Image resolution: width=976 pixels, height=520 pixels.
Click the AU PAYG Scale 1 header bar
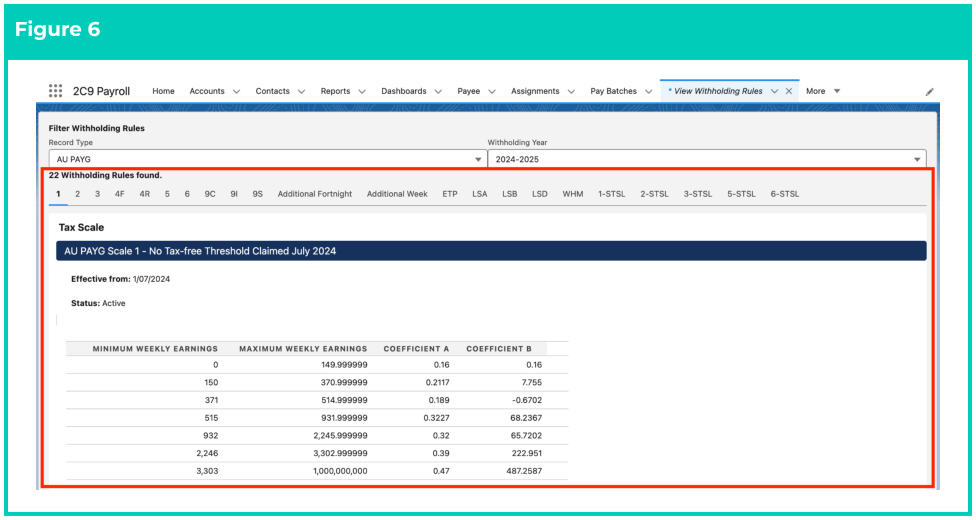pos(491,251)
